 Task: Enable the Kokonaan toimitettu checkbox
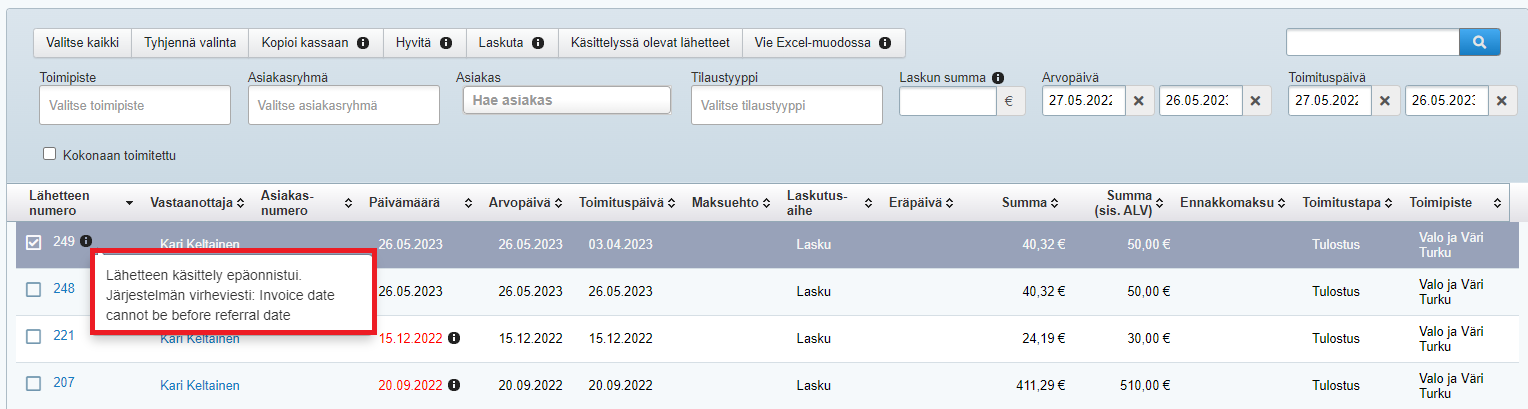(x=49, y=155)
